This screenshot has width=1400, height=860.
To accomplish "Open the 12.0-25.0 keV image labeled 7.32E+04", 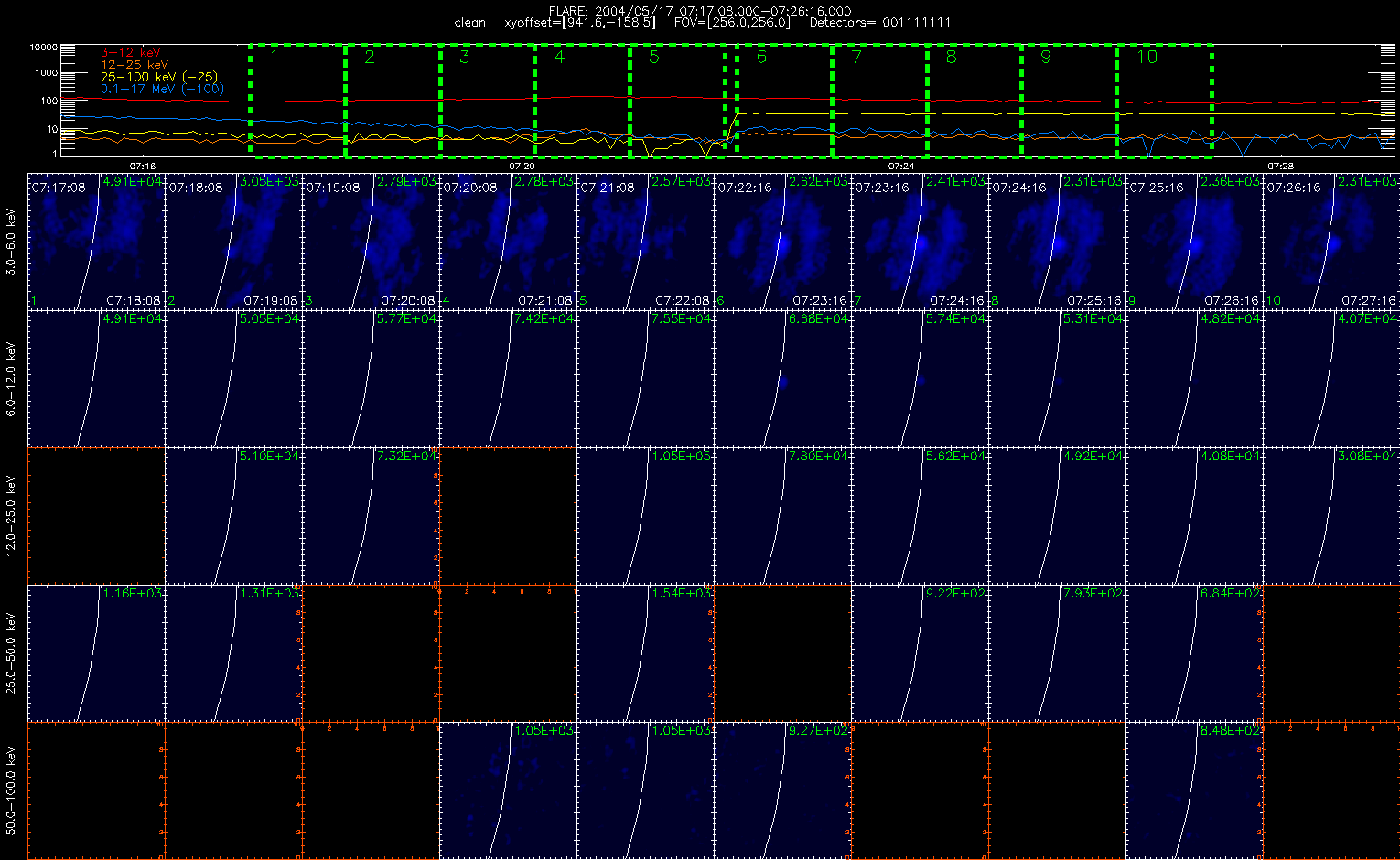I will [x=371, y=516].
